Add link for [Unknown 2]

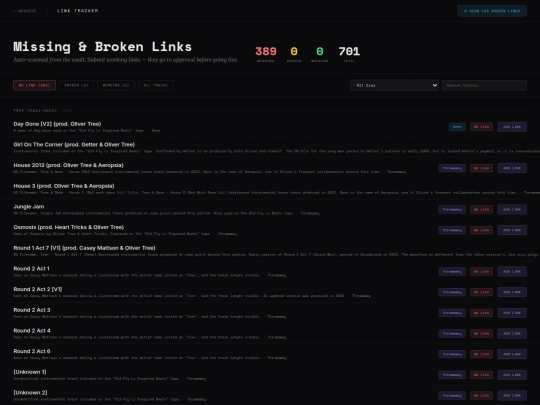512,395
